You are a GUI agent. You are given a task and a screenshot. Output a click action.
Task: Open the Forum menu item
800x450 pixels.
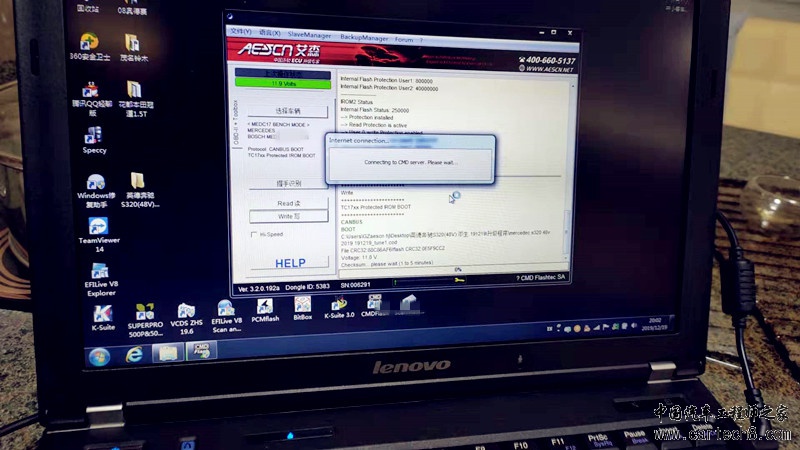[404, 40]
